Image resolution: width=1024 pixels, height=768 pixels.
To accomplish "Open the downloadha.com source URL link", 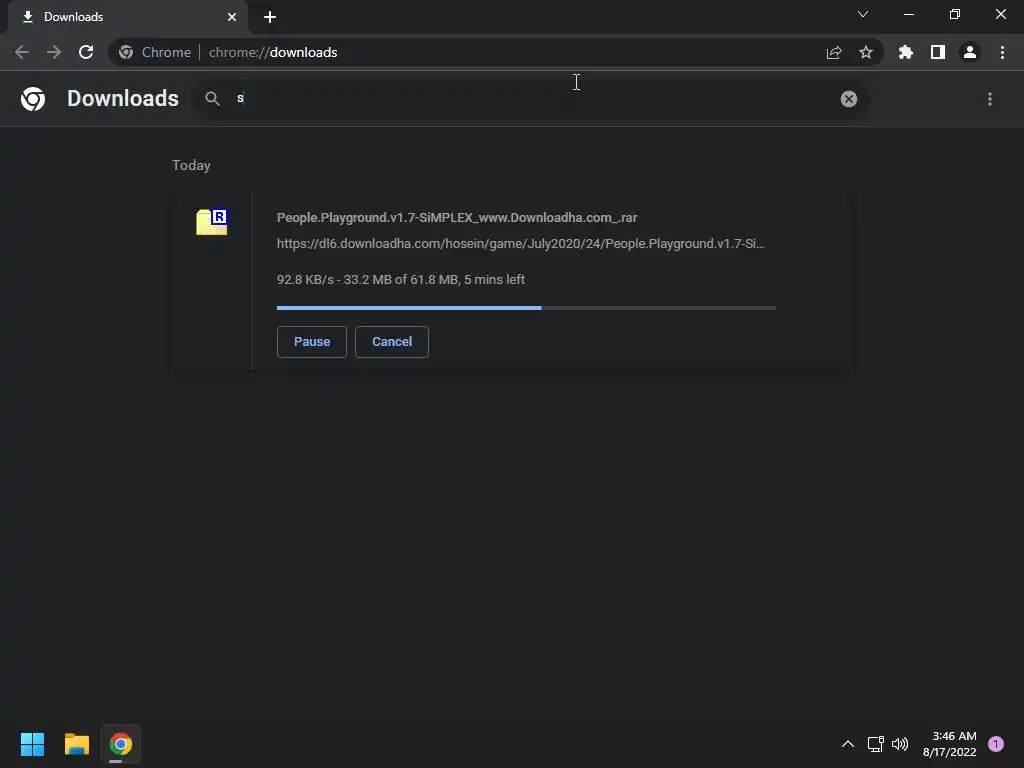I will click(520, 244).
